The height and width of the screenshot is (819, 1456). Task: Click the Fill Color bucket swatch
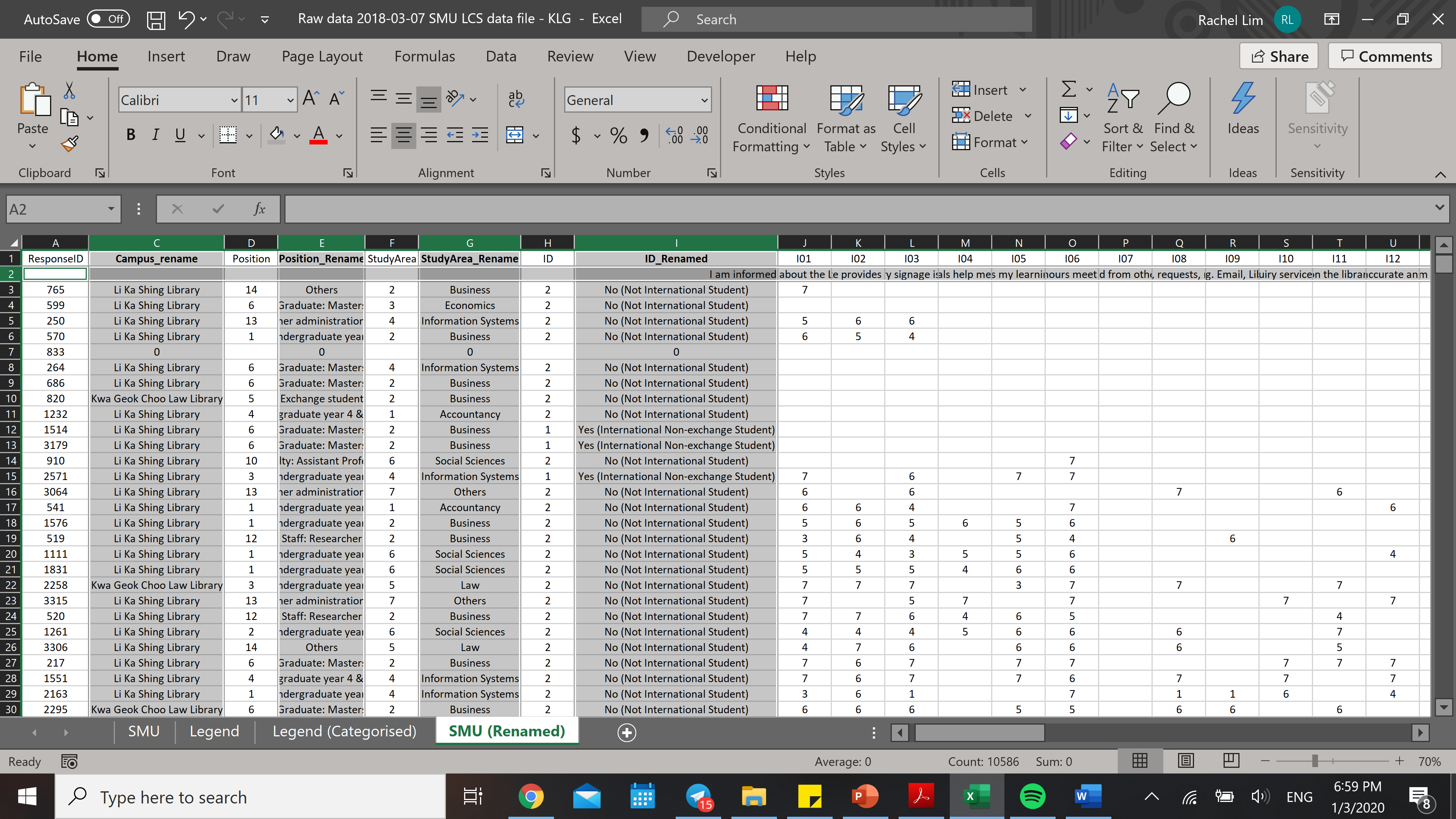coord(276,135)
